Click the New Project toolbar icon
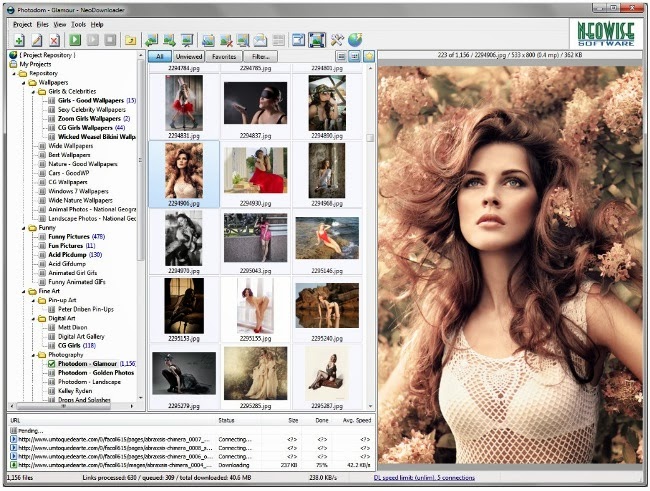 (18, 40)
